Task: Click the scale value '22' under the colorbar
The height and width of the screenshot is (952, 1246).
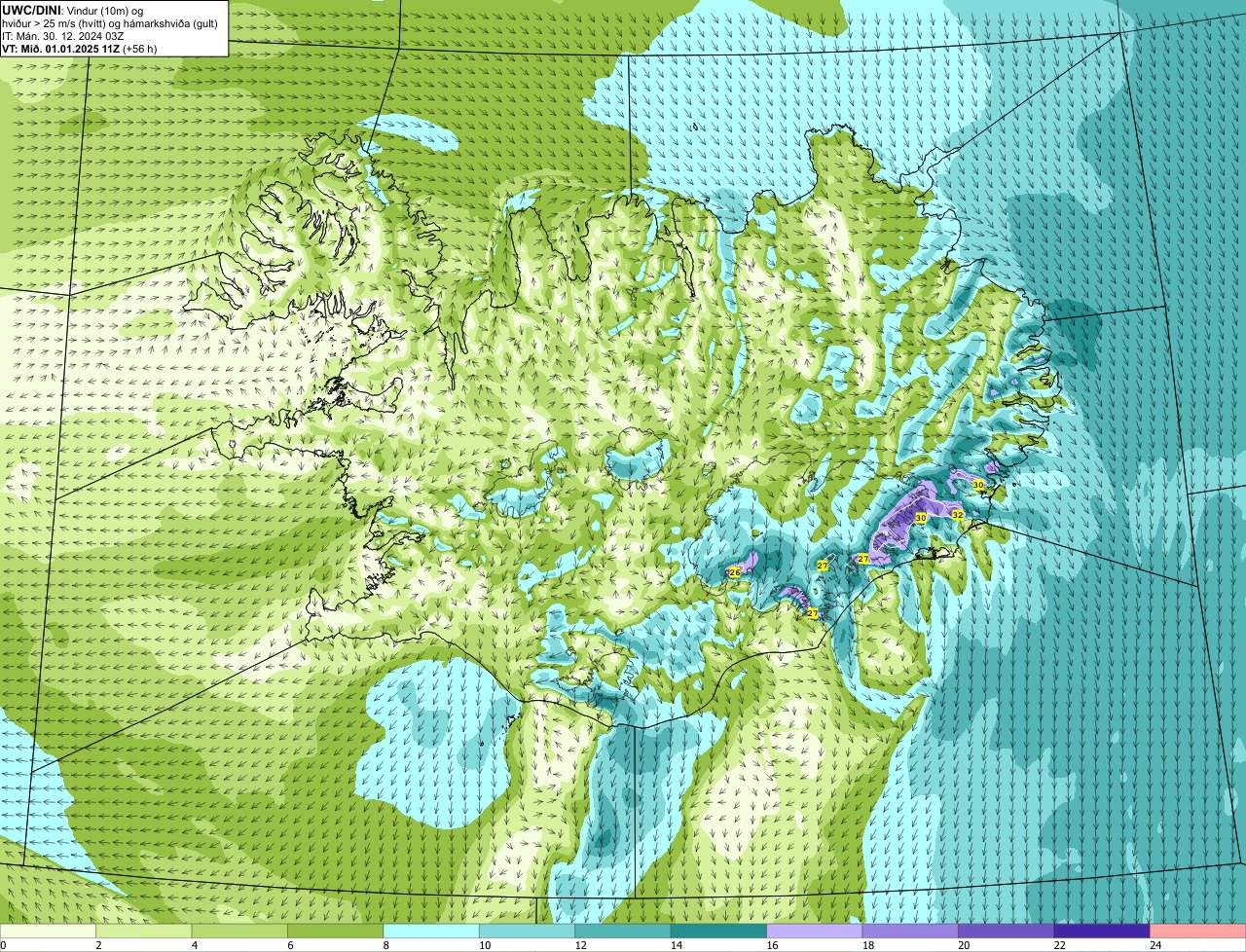Action: point(1059,944)
